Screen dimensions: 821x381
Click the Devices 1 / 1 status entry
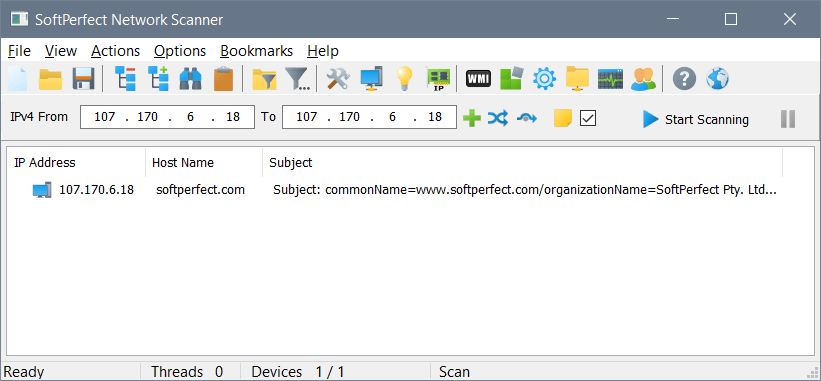(x=298, y=372)
